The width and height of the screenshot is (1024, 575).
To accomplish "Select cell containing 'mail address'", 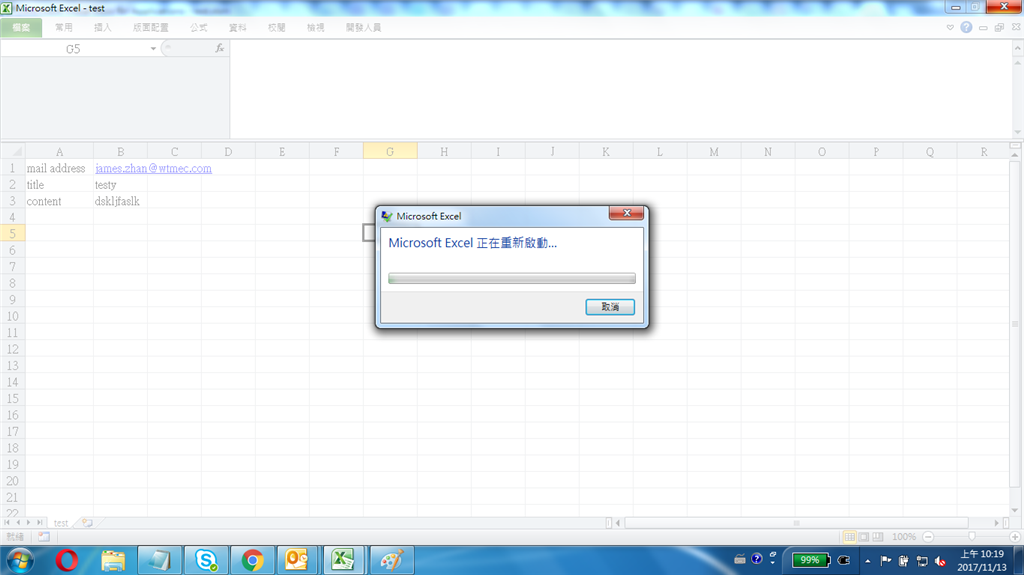I will (x=59, y=169).
